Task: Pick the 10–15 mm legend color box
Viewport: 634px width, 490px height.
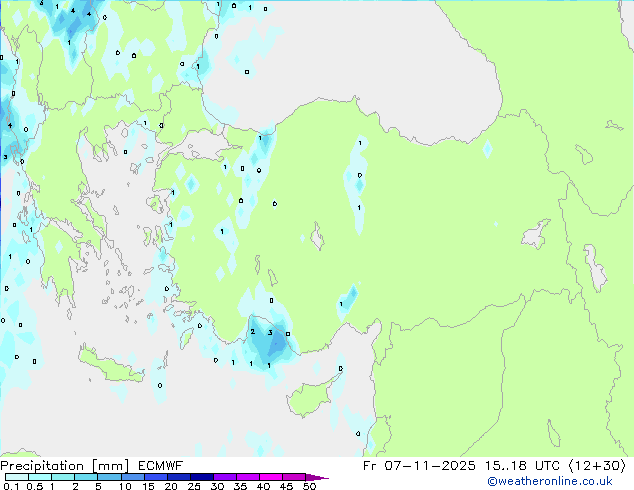Action: coord(132,477)
